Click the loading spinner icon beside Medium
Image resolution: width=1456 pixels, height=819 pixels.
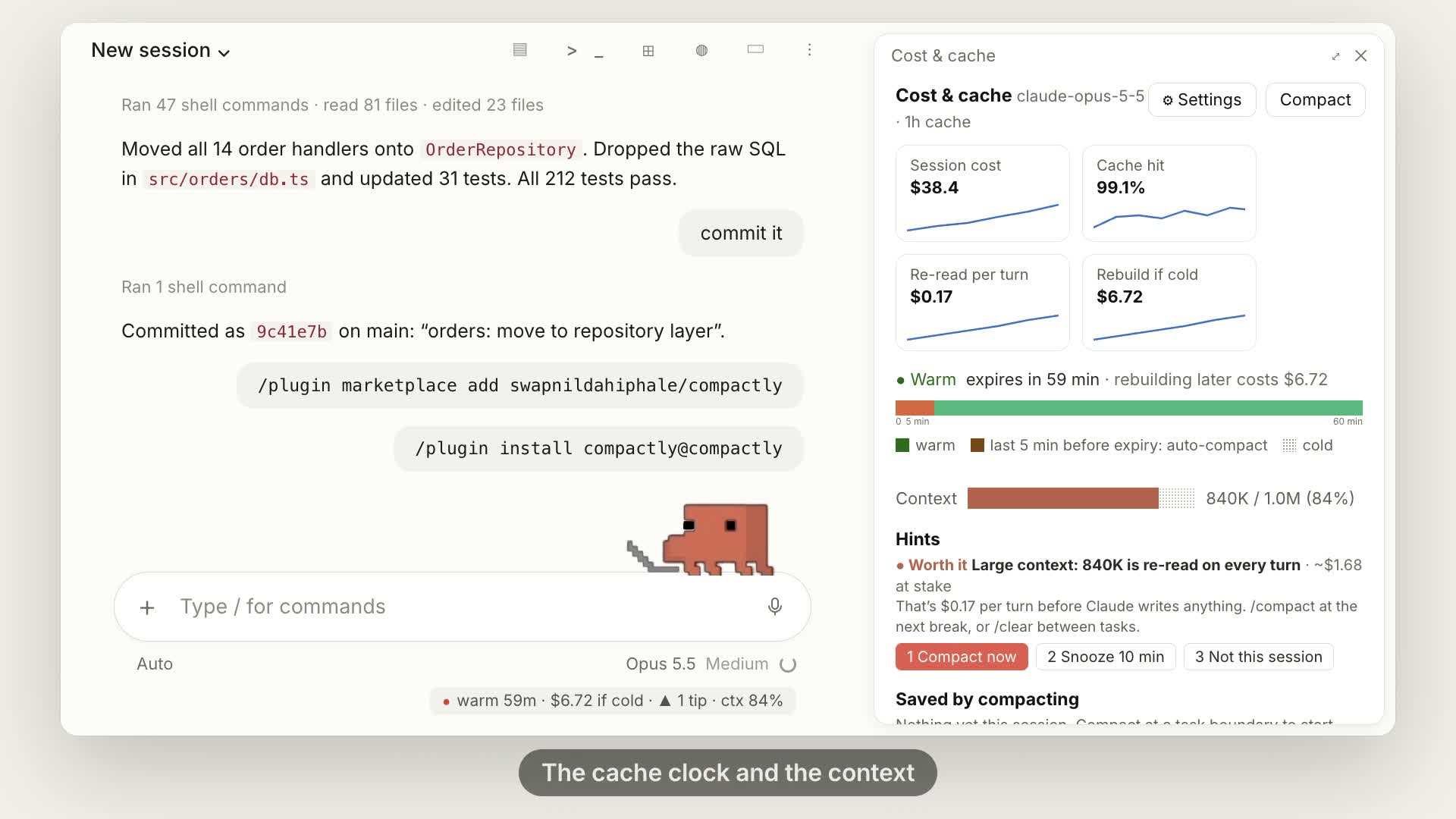click(x=788, y=665)
